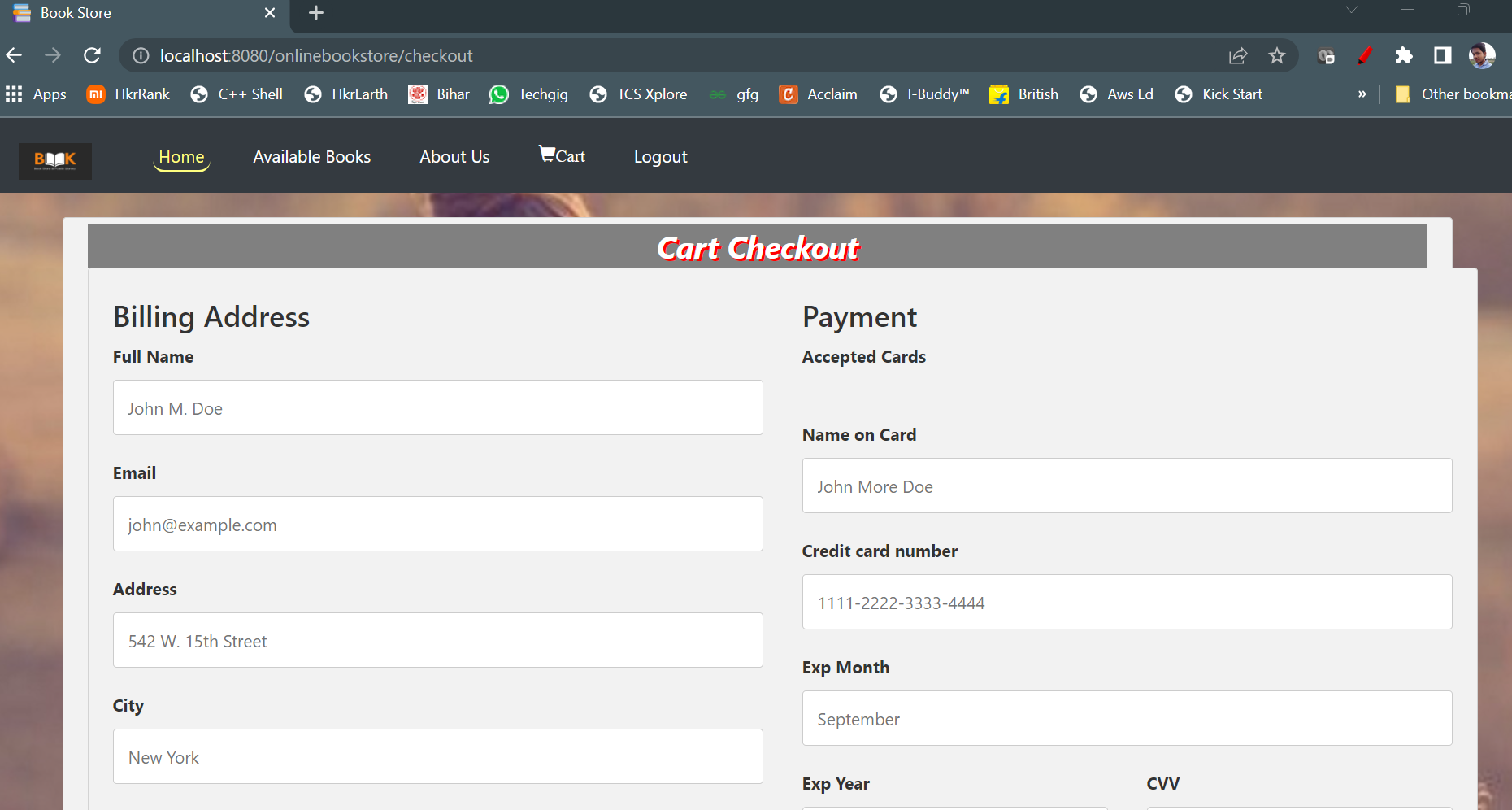View the Cart page
Viewport: 1512px width, 810px height.
562,155
